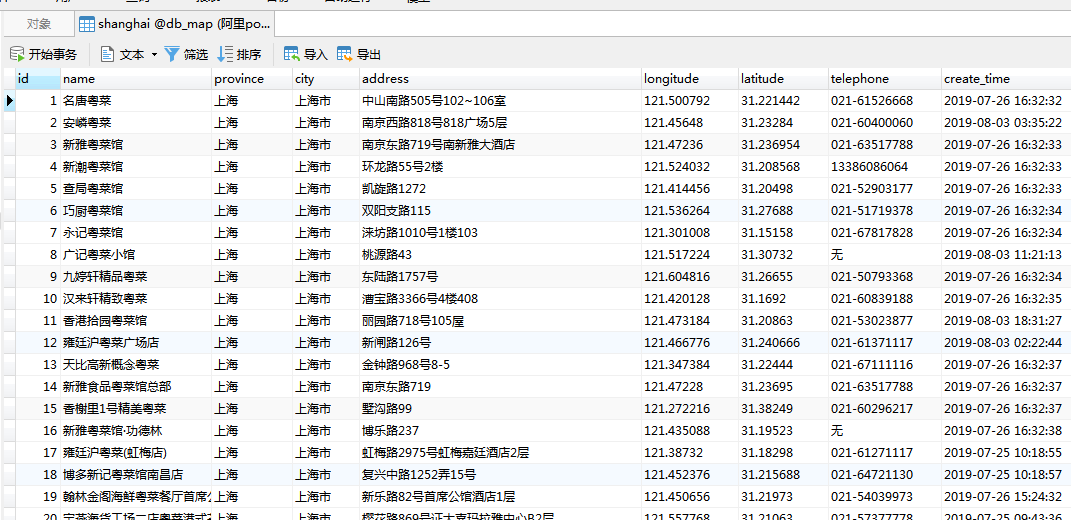Open the 文本 text view dropdown arrow
Screen dimensions: 1071x520
tap(154, 55)
